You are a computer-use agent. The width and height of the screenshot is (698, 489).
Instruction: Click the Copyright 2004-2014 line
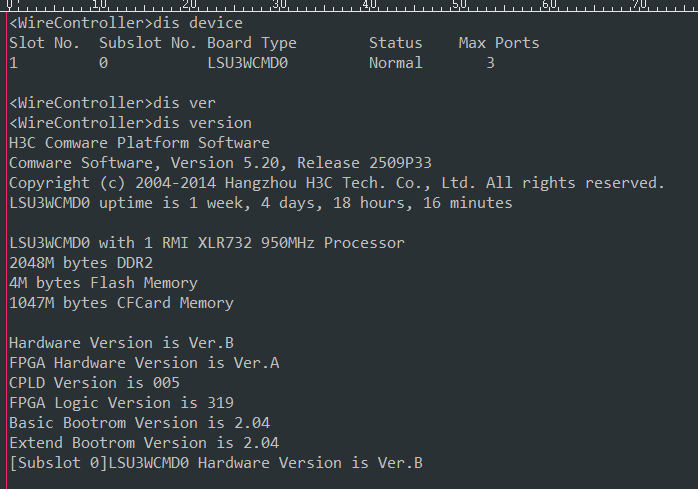pos(336,183)
